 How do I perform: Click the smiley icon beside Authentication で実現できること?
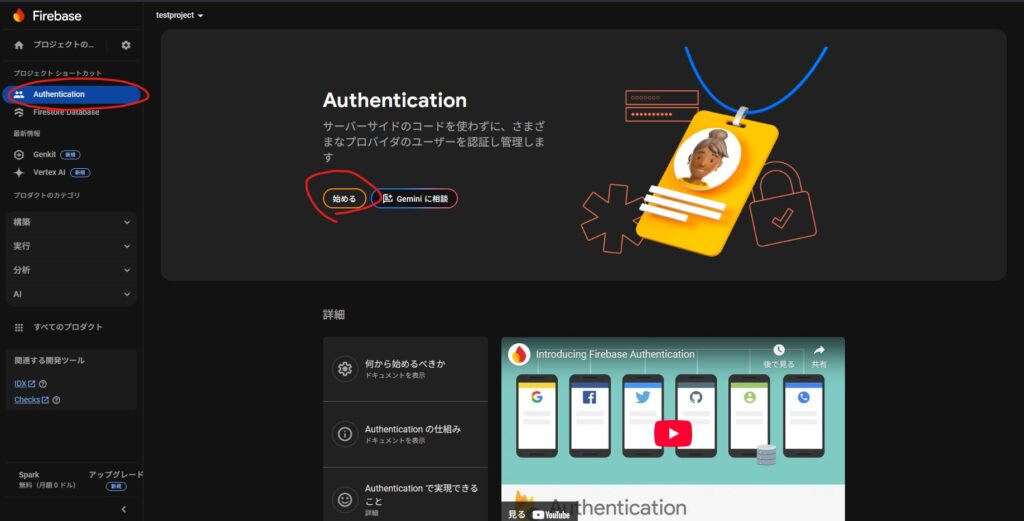345,499
